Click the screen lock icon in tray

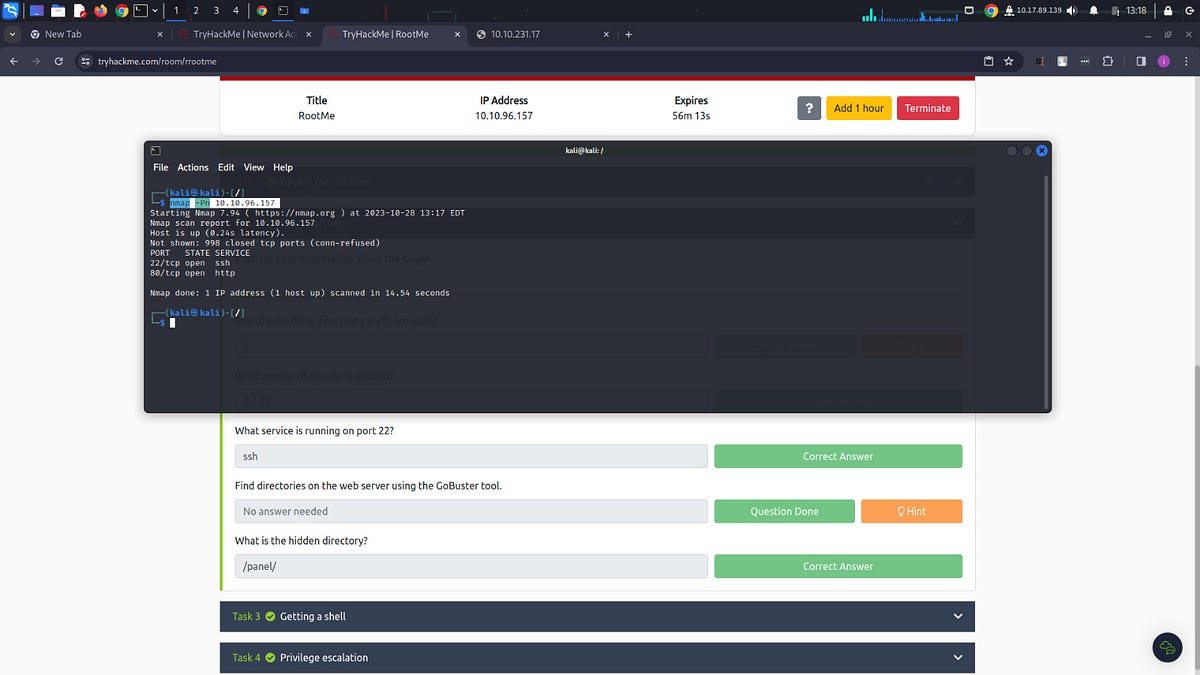tap(1168, 11)
